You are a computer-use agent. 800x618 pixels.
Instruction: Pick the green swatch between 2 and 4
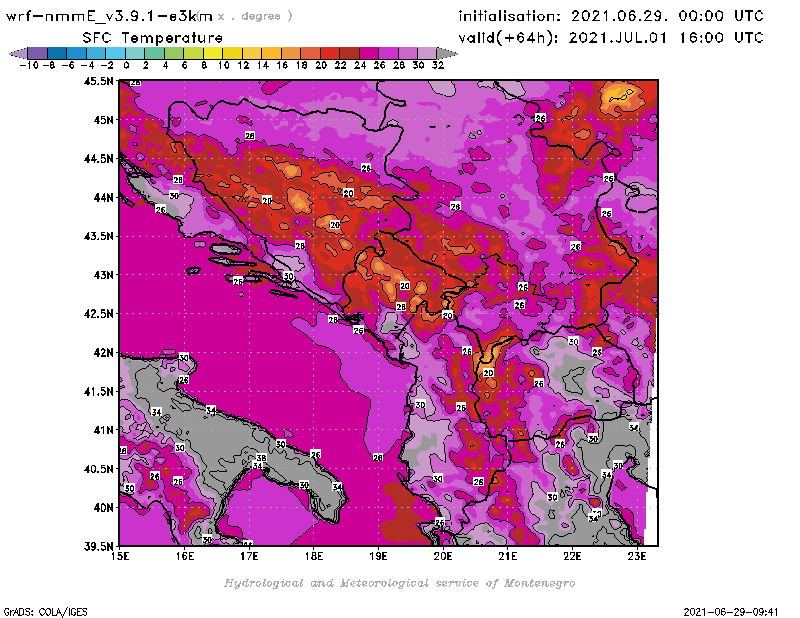pyautogui.click(x=155, y=53)
